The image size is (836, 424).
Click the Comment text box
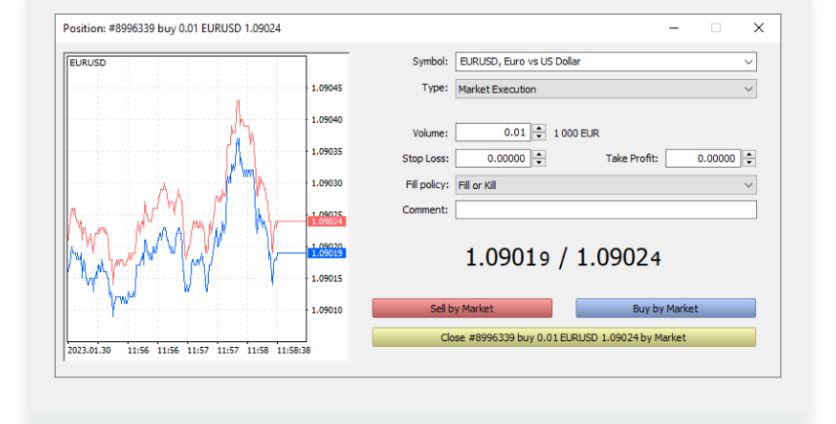[x=605, y=210]
